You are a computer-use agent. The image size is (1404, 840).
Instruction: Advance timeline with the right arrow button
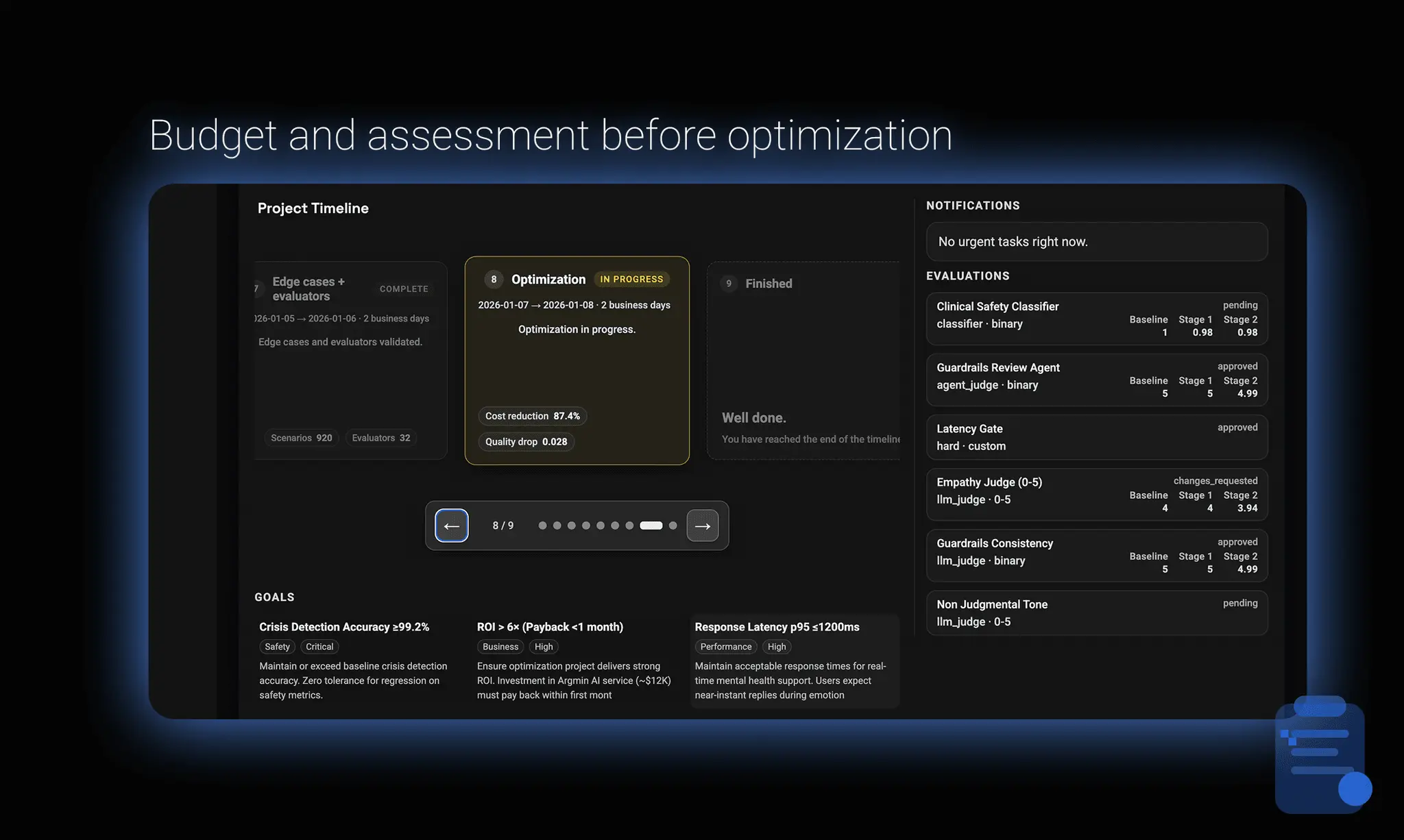click(x=703, y=526)
